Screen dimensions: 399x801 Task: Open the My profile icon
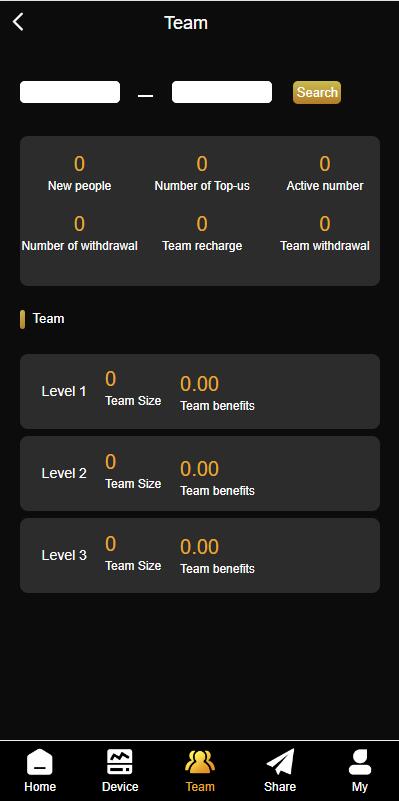(x=360, y=762)
